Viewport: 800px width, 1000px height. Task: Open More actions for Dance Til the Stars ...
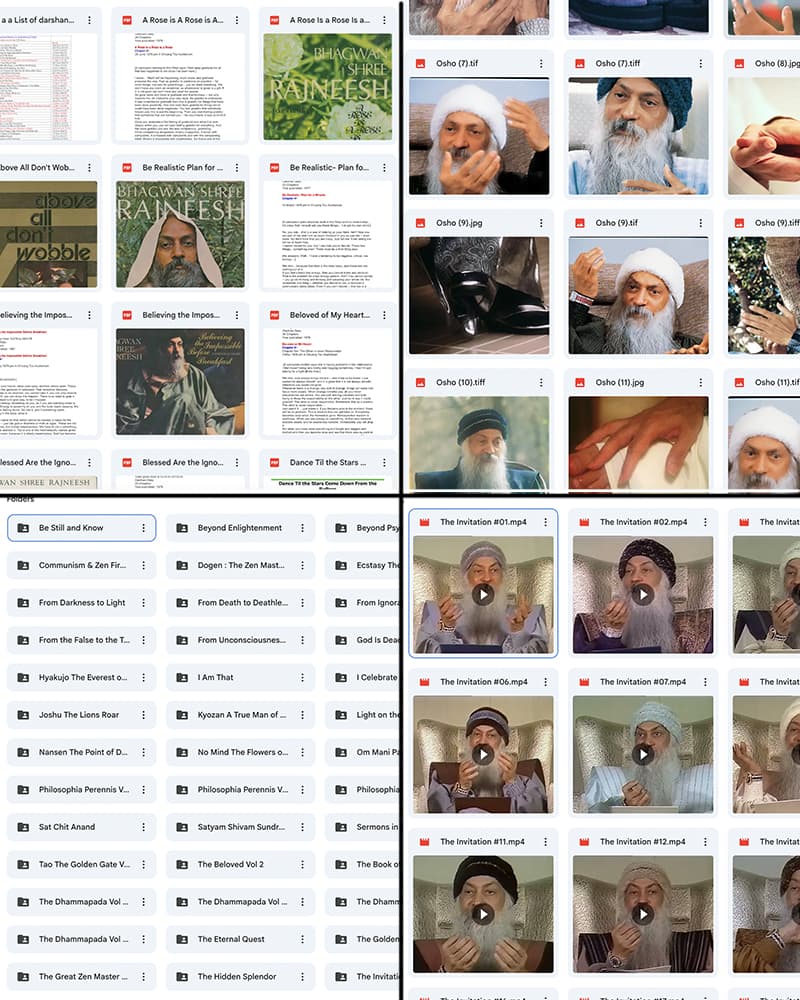(x=384, y=462)
